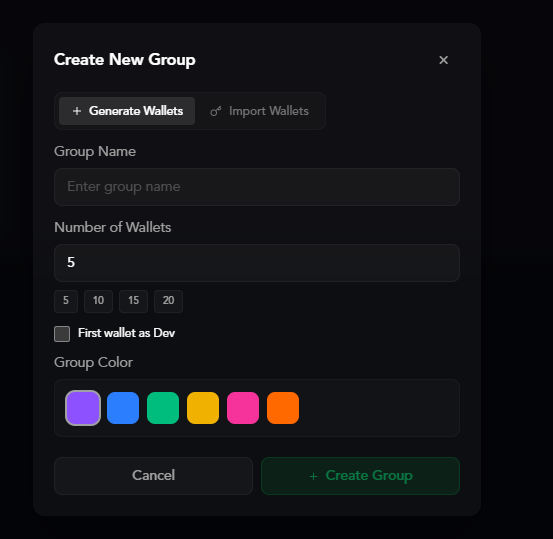Set wallet count preset to 5
This screenshot has height=539, width=553.
[66, 301]
